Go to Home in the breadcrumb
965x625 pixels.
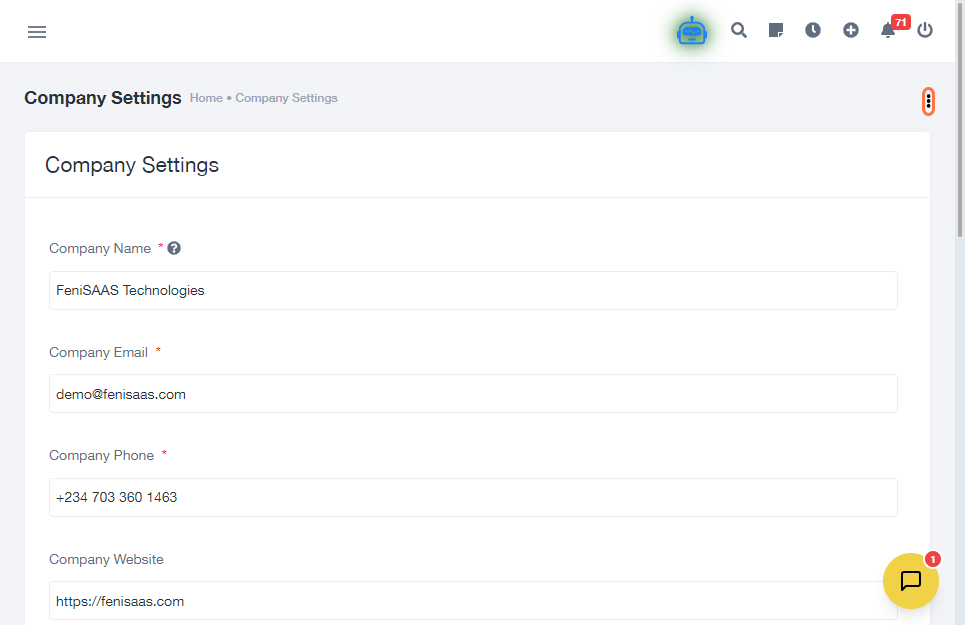pos(206,98)
